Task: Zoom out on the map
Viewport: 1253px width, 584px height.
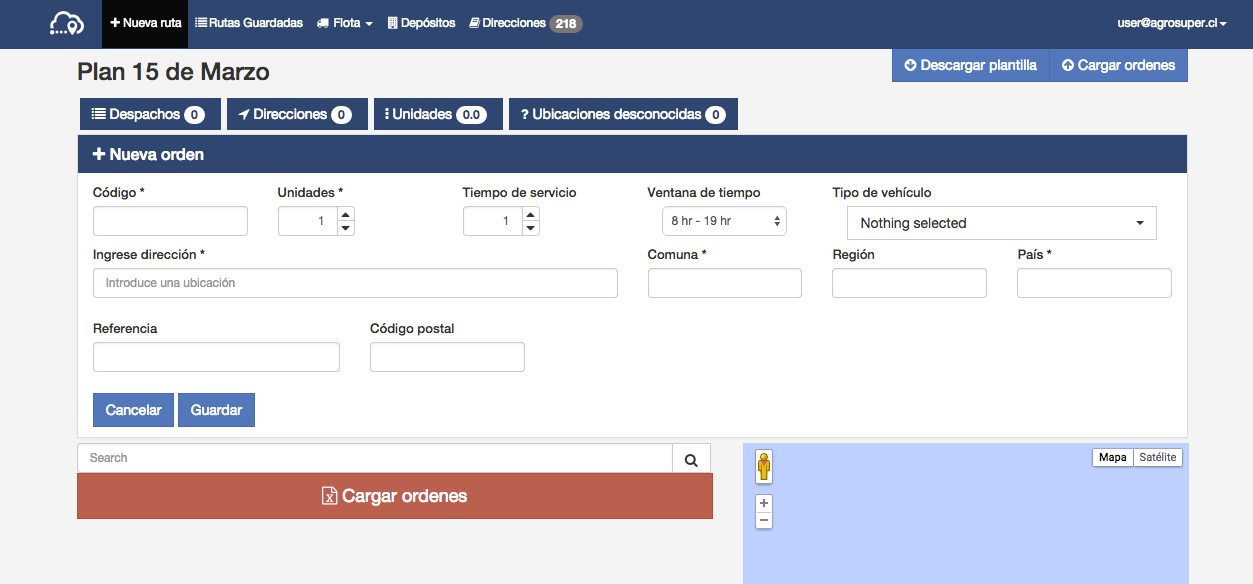Action: [764, 520]
